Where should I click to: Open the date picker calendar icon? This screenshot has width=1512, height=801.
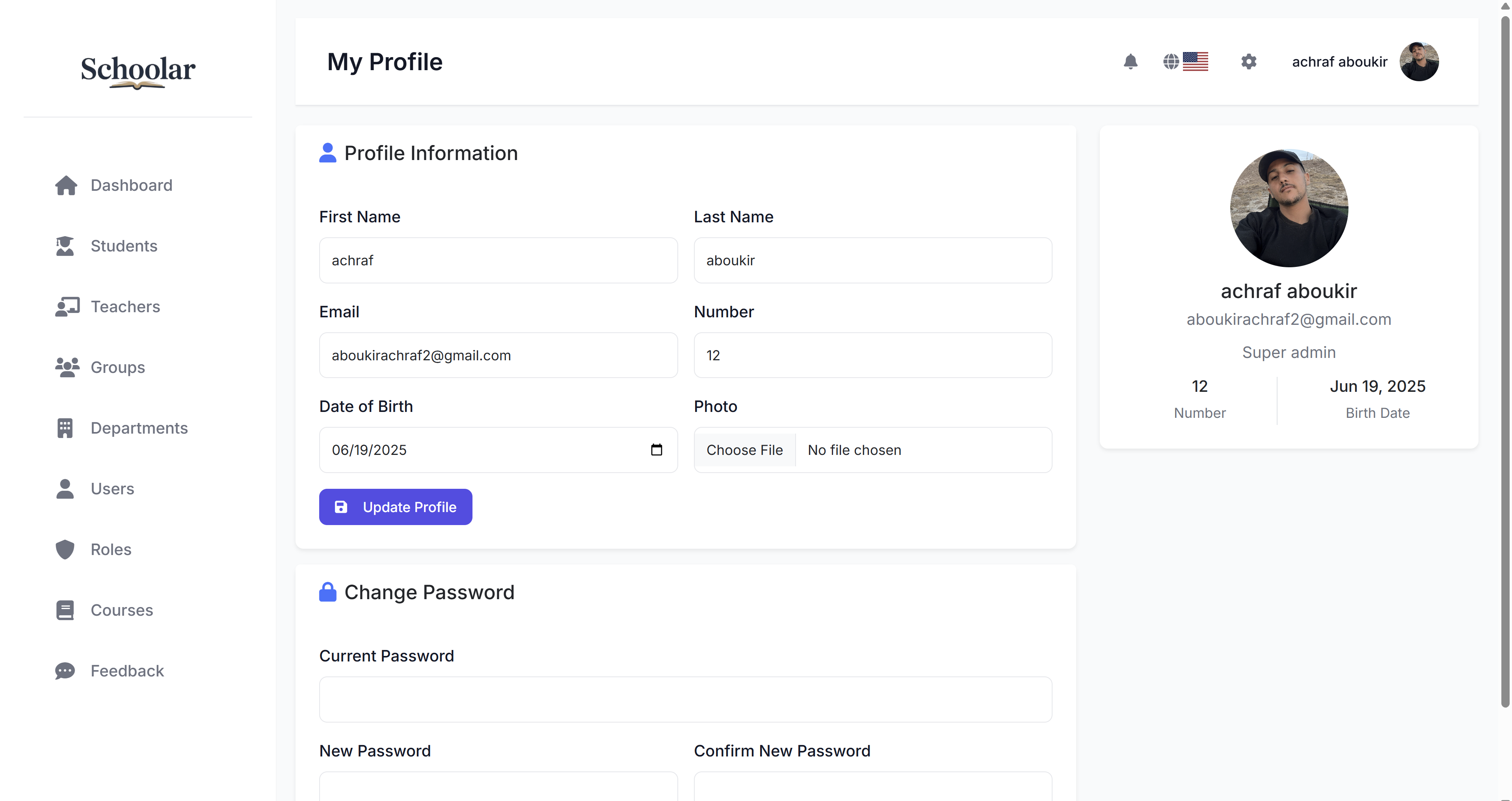point(656,450)
